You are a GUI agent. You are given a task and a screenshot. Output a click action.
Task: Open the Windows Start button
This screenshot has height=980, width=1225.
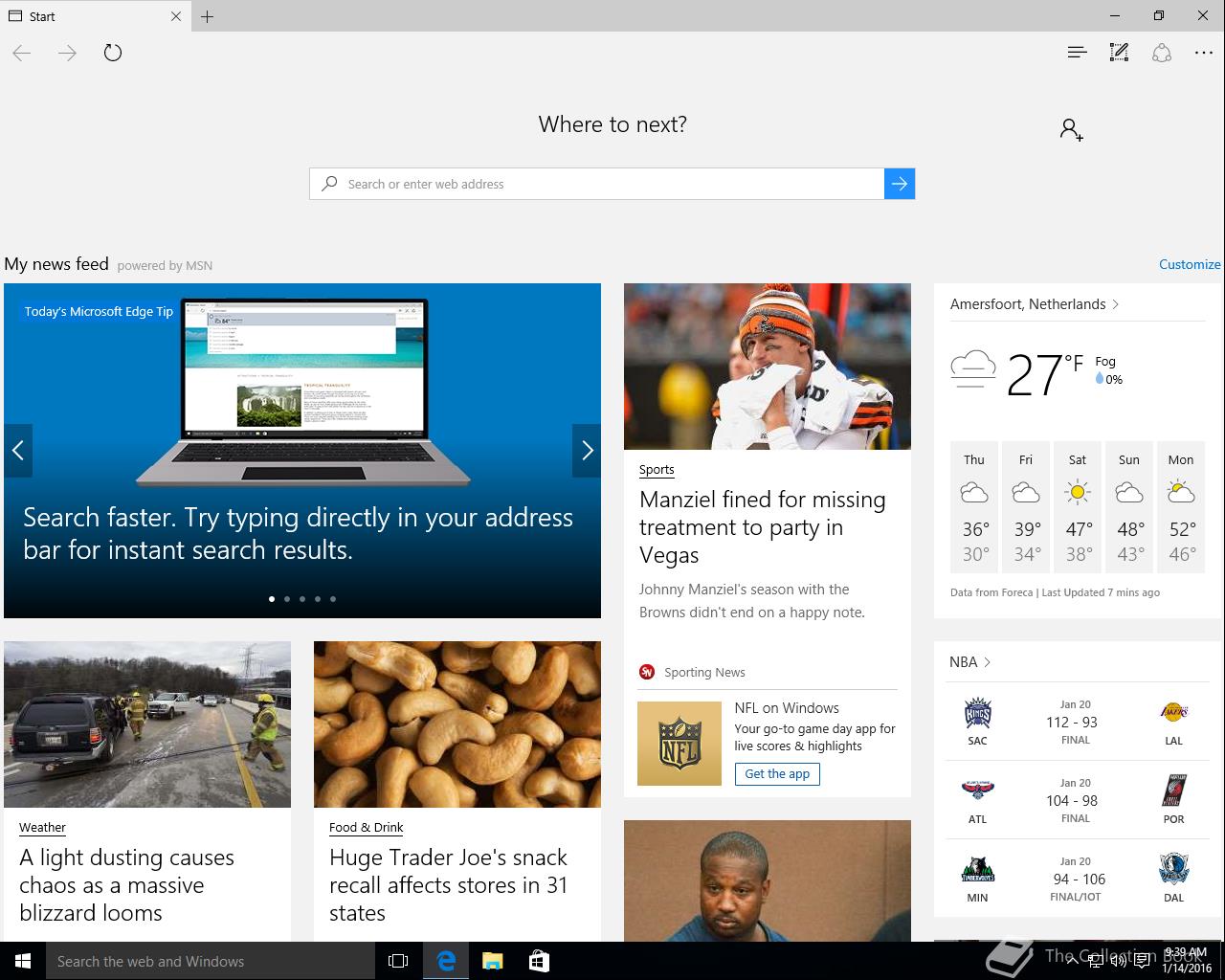pyautogui.click(x=23, y=961)
